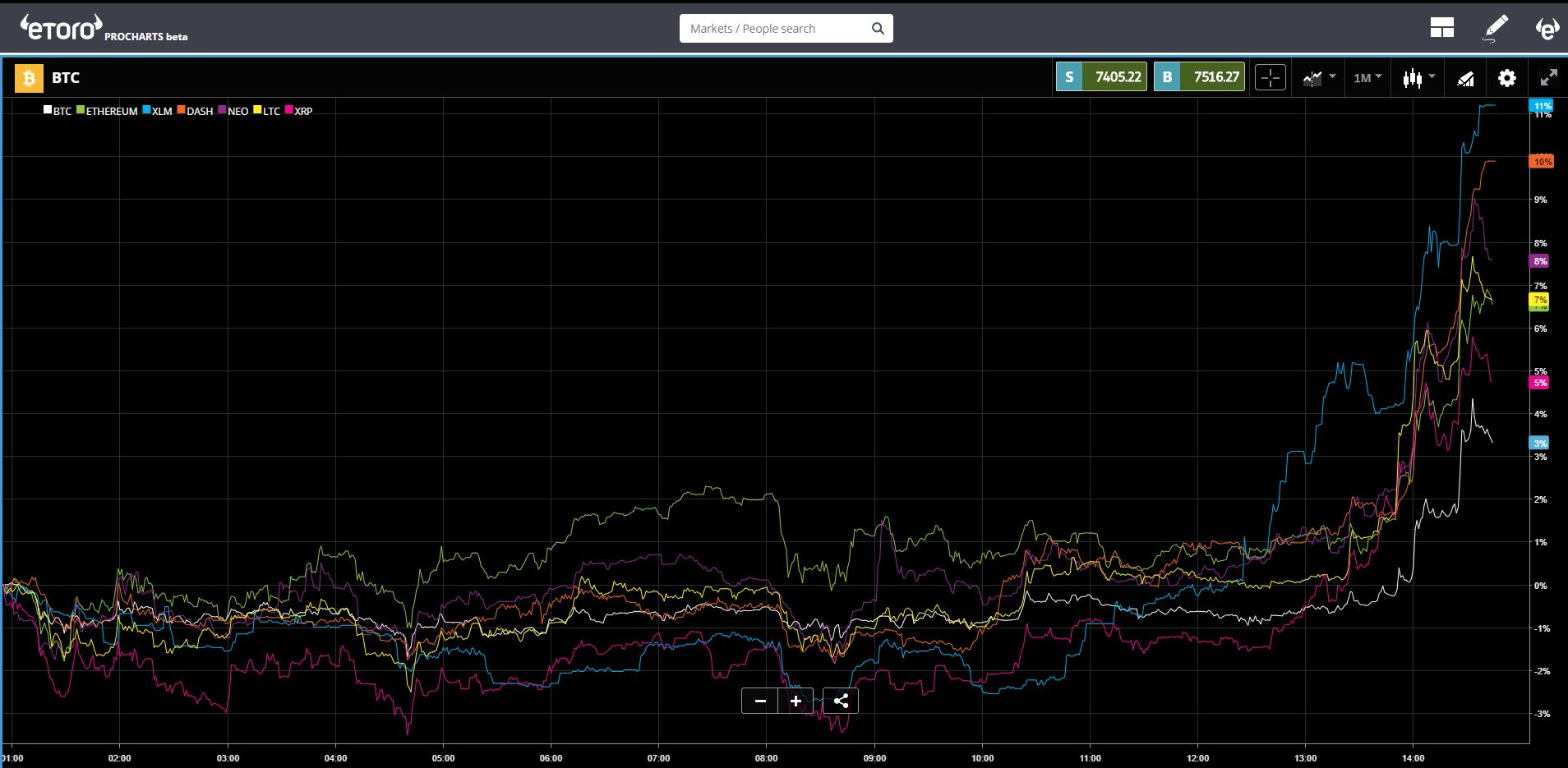Select the pencil drawing tool
The width and height of the screenshot is (1568, 768).
click(x=1495, y=28)
